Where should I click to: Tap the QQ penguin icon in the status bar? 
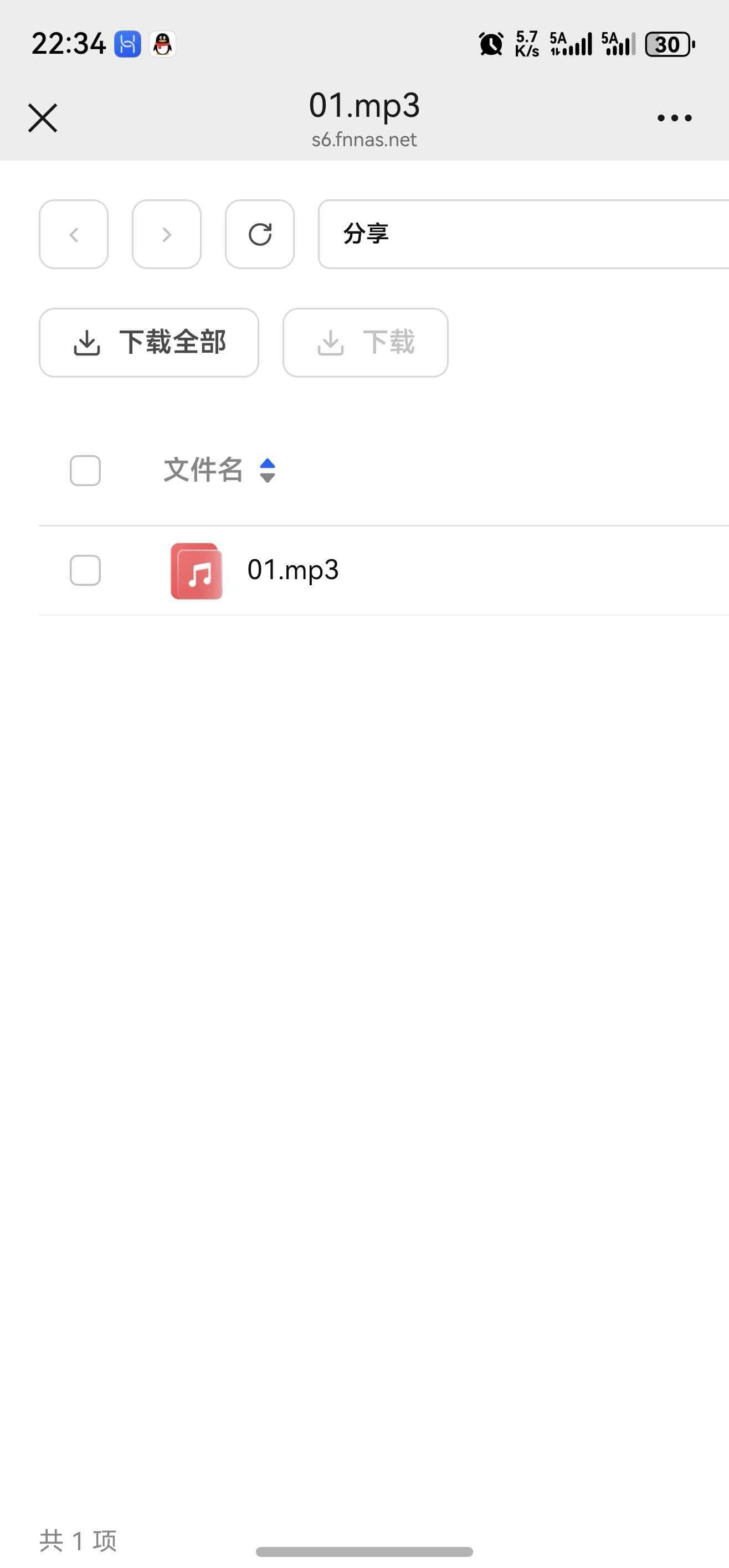pyautogui.click(x=161, y=44)
